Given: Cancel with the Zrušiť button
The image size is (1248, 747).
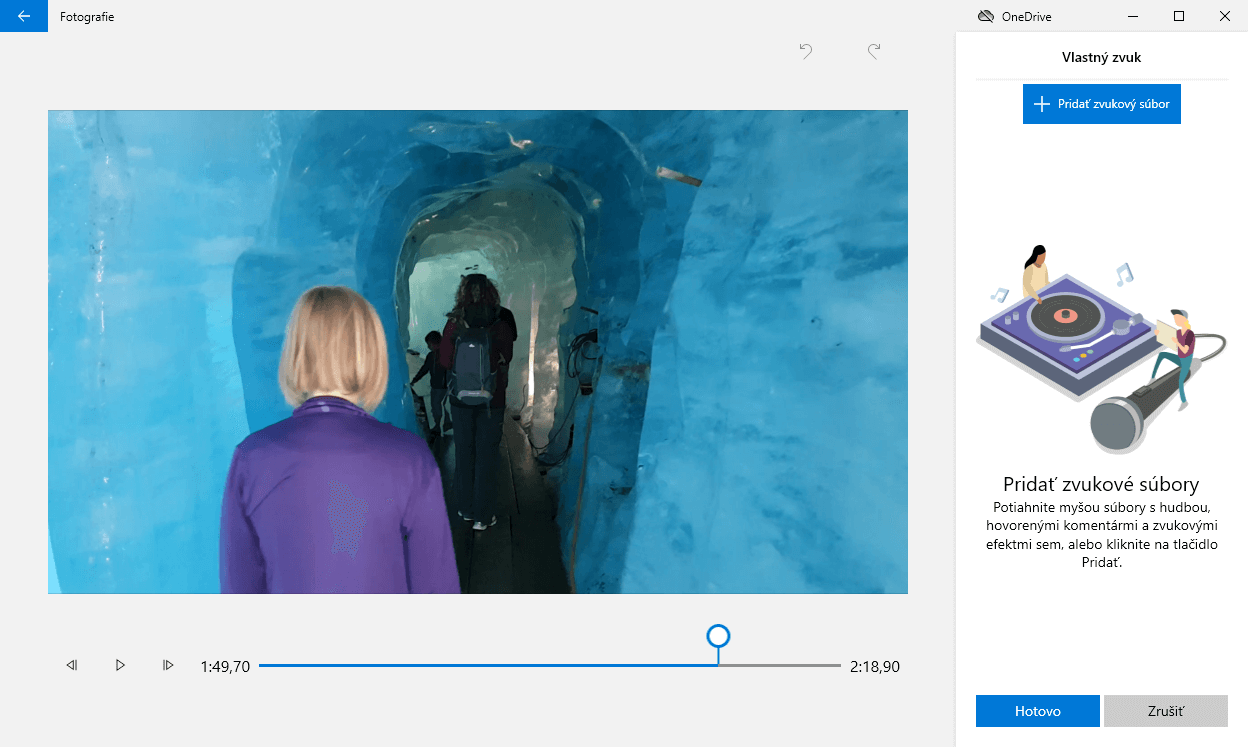Looking at the screenshot, I should [x=1165, y=711].
